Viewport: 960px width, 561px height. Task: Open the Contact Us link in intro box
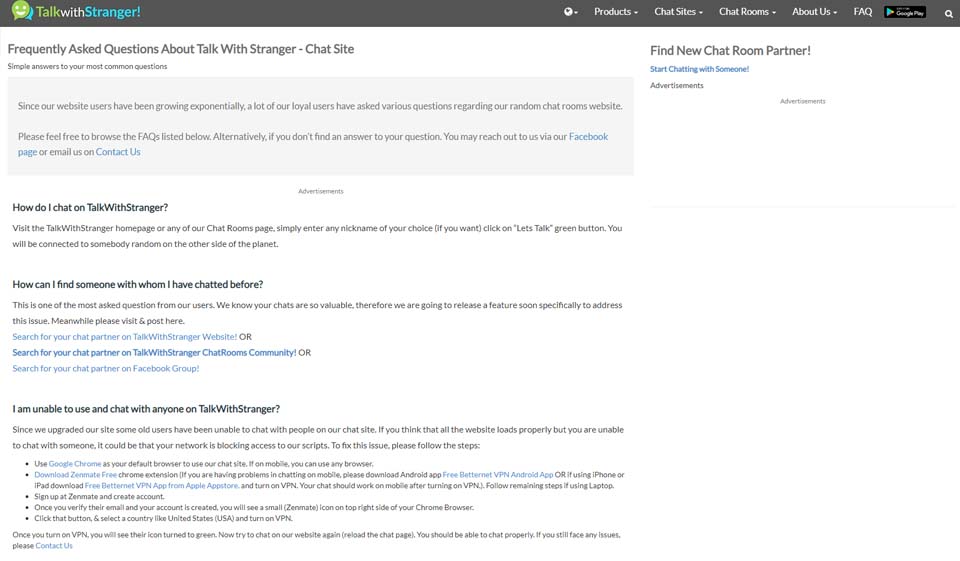pos(118,152)
